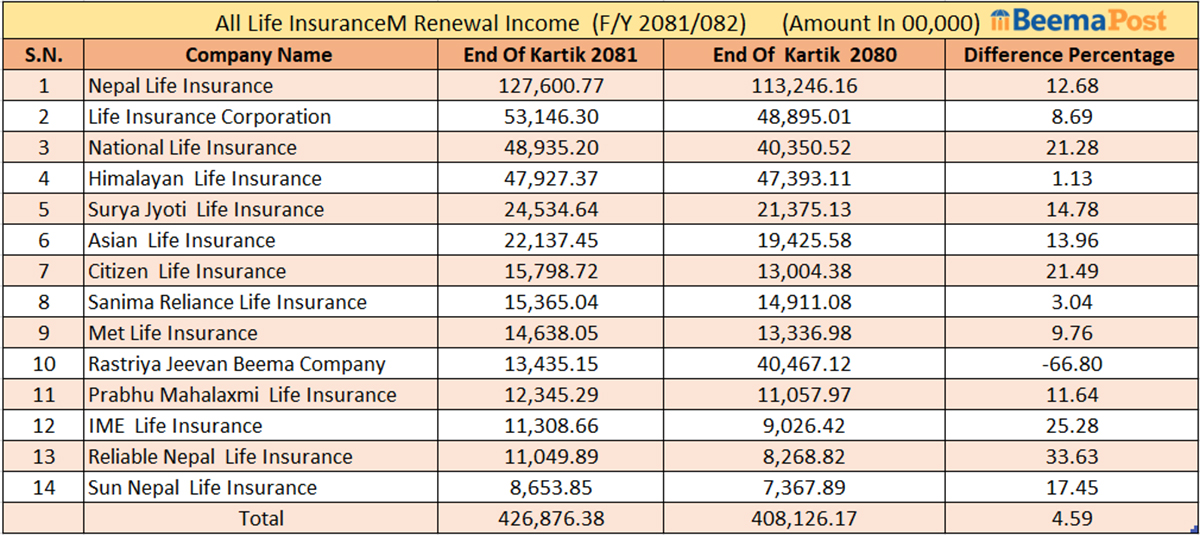Click the -66.80 difference percentage cell
1200x535 pixels.
click(1069, 364)
